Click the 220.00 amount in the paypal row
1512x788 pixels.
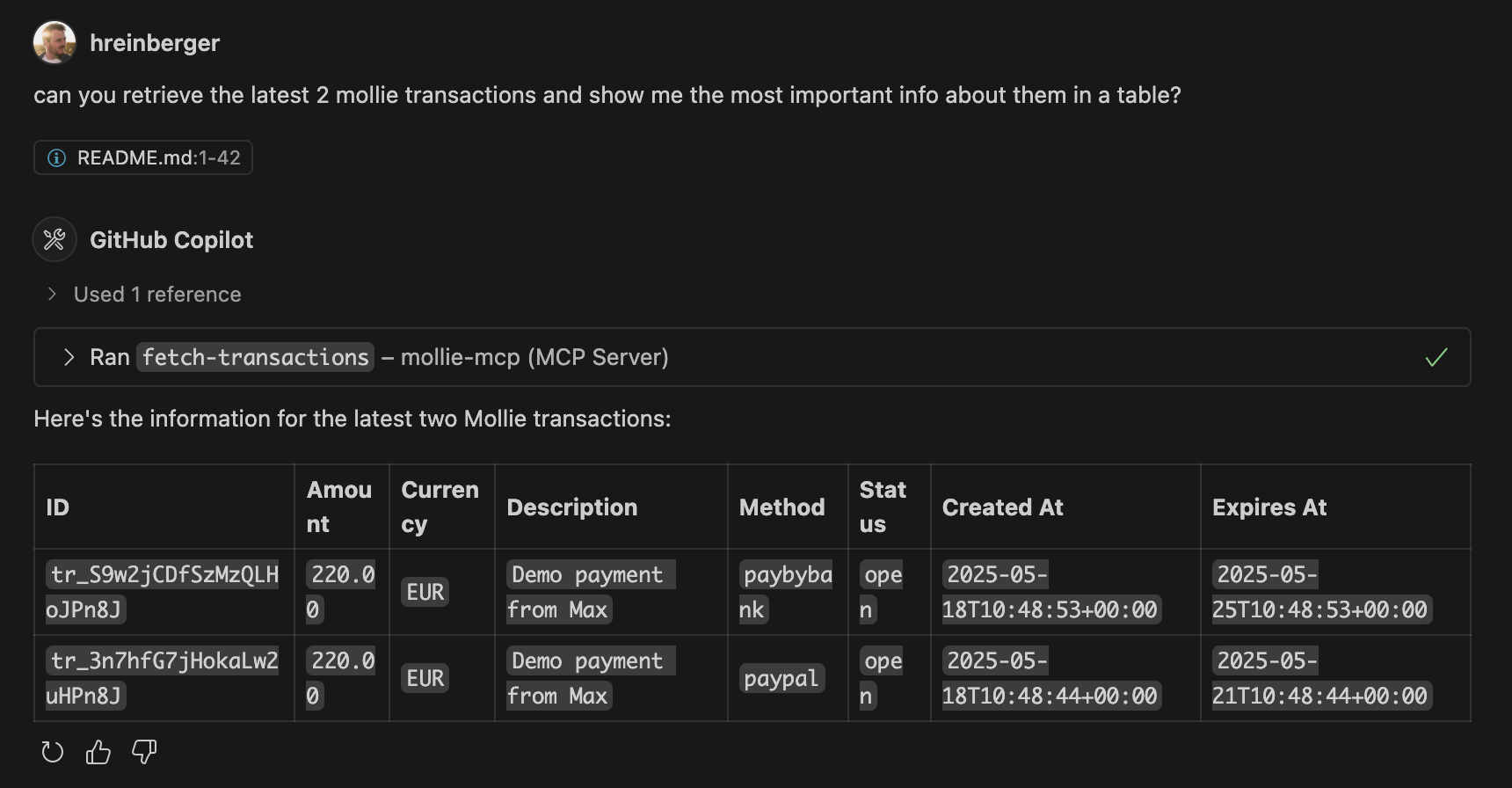tap(341, 678)
